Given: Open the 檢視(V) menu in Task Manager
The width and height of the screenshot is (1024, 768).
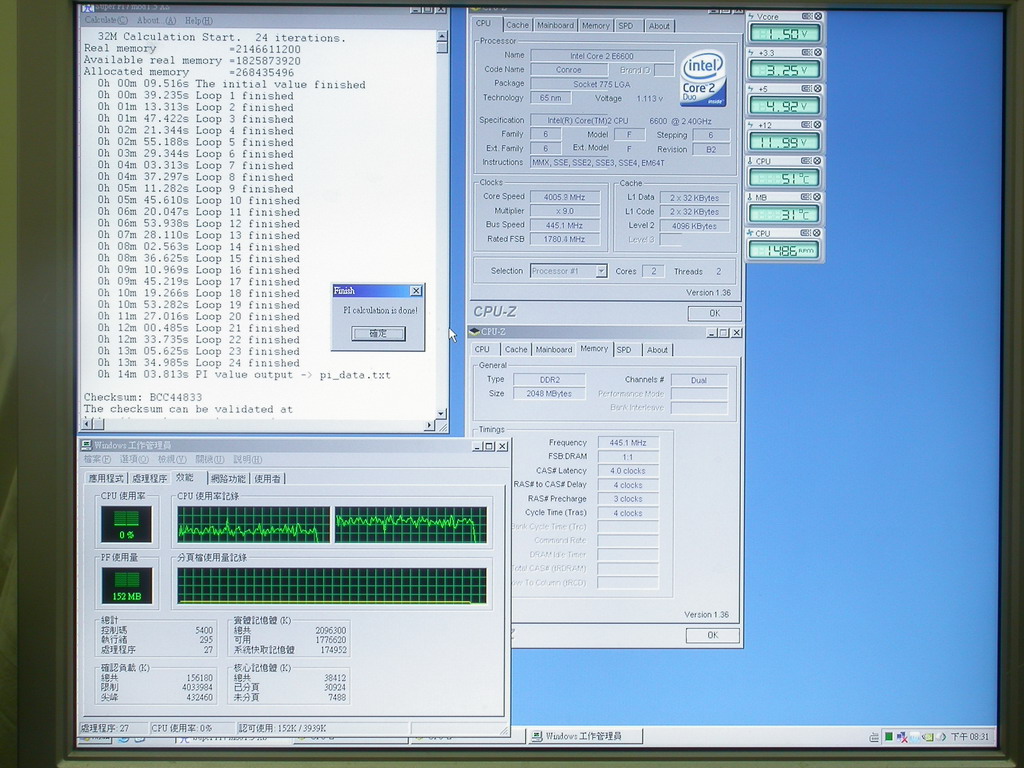Looking at the screenshot, I should point(172,460).
